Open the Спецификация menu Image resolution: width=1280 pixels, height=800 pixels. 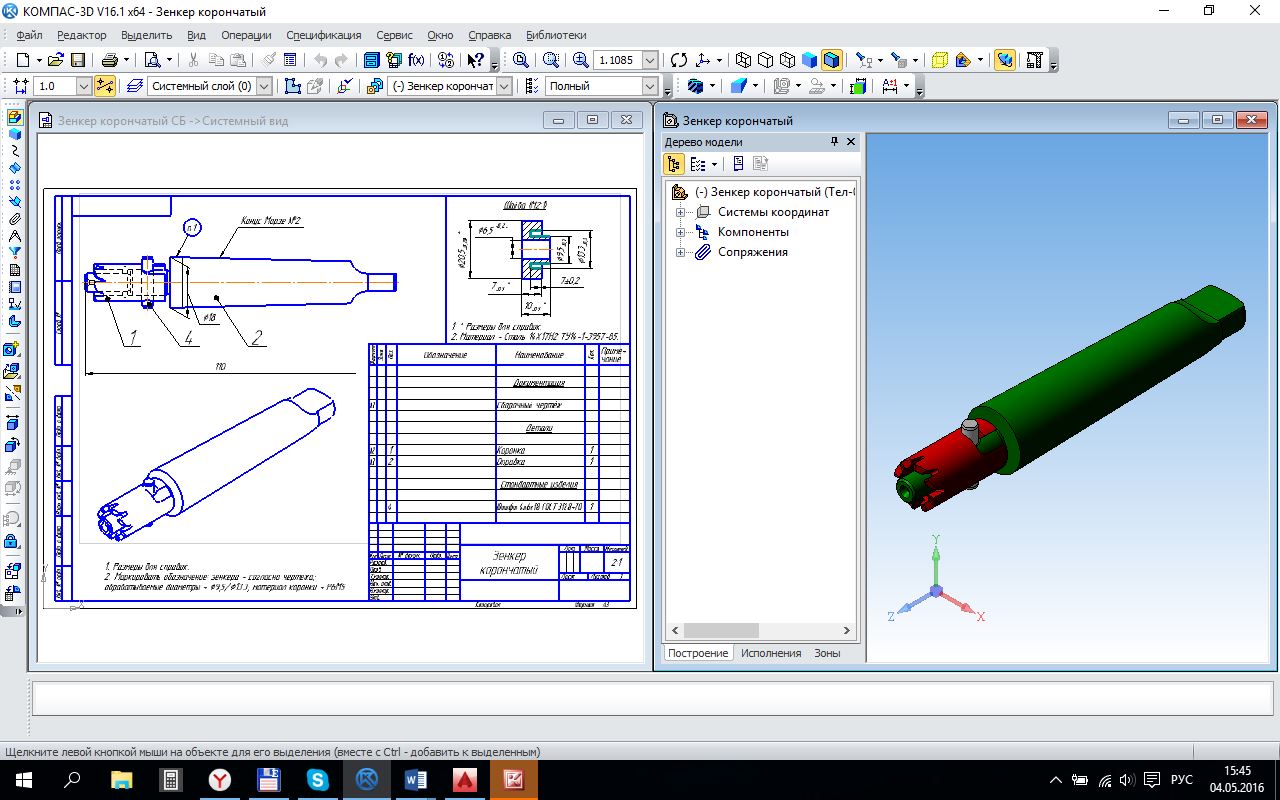click(324, 35)
